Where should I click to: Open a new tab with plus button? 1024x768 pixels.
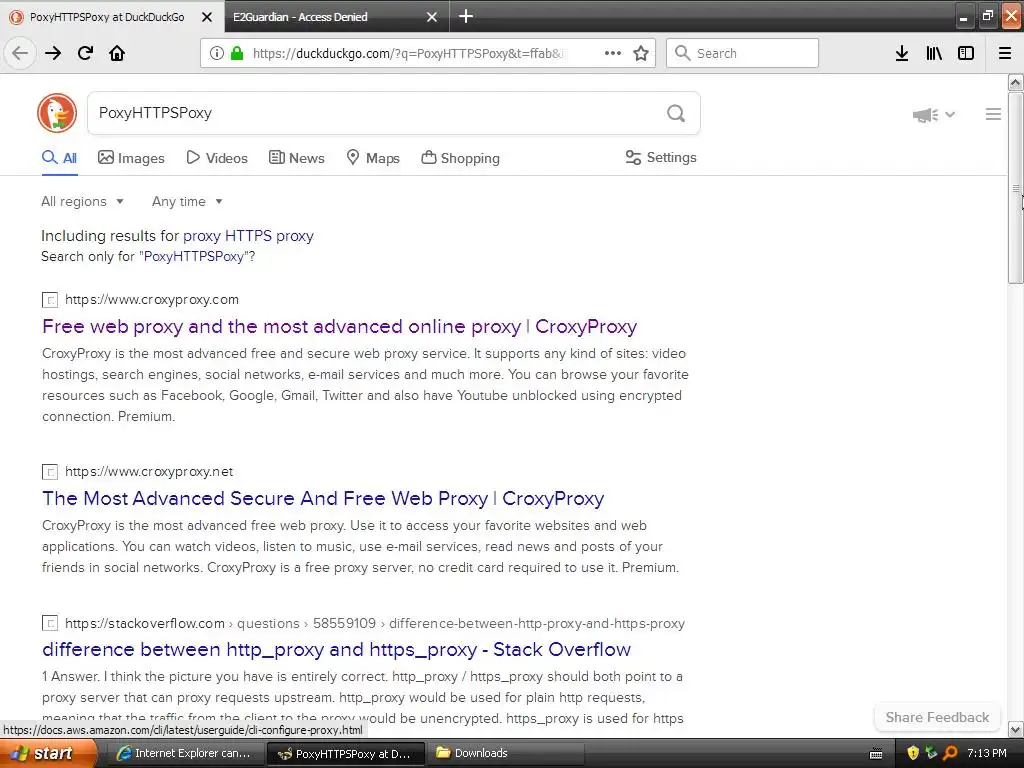point(466,16)
